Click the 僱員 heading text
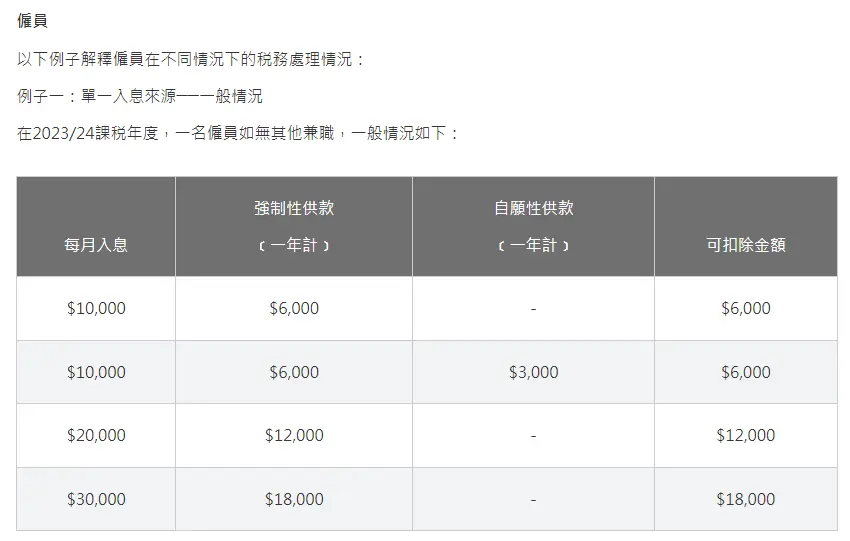Image resolution: width=850 pixels, height=541 pixels. [32, 21]
